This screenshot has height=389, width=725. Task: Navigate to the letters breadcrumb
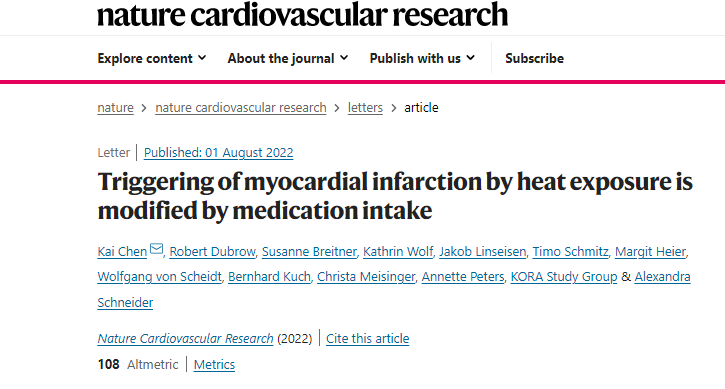pyautogui.click(x=365, y=108)
